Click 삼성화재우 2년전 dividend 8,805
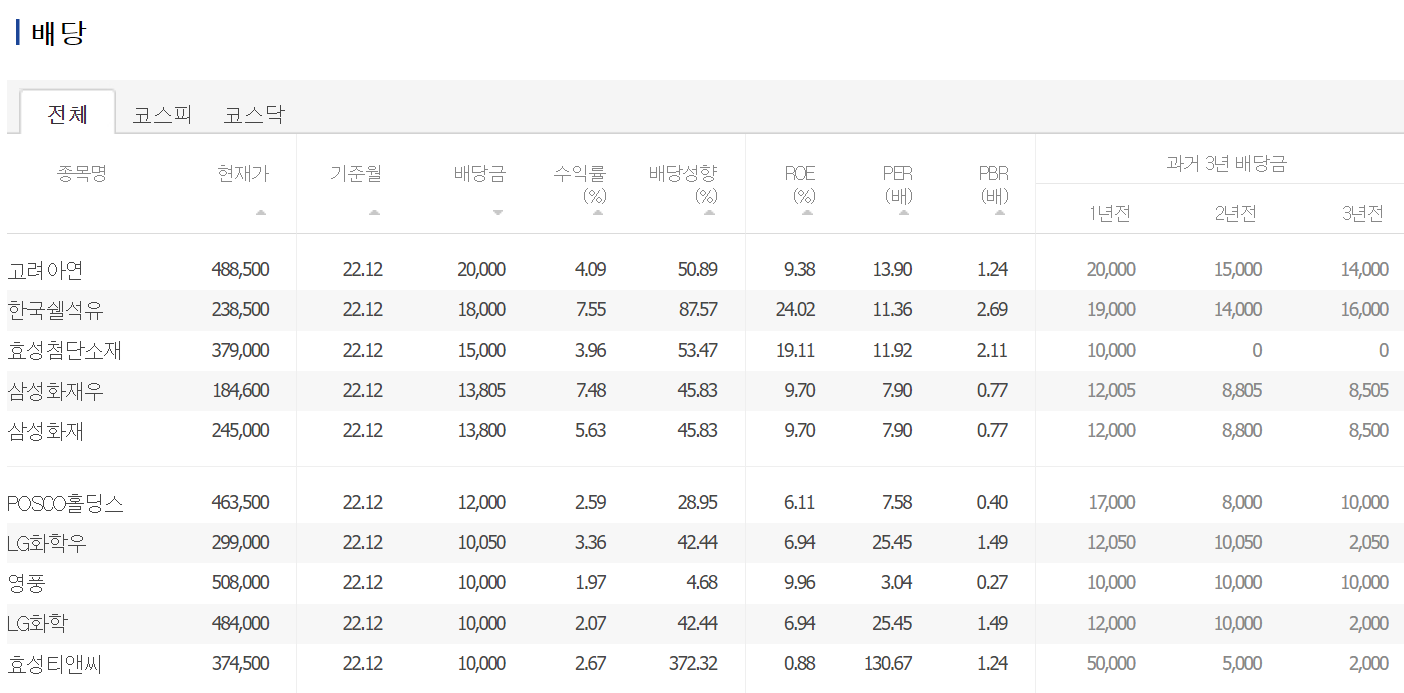The height and width of the screenshot is (693, 1404). (1242, 391)
